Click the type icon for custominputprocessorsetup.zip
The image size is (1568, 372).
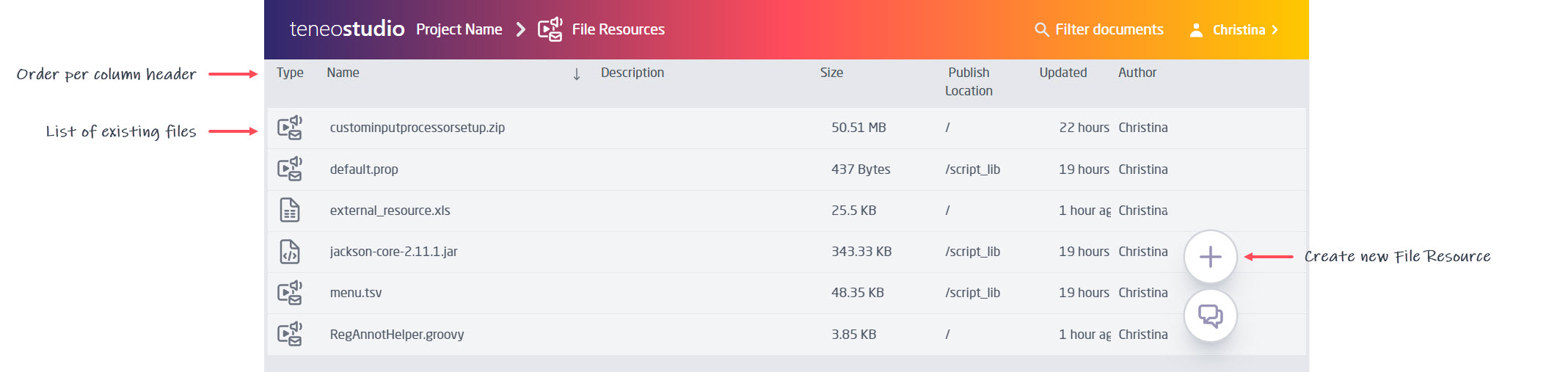point(290,128)
